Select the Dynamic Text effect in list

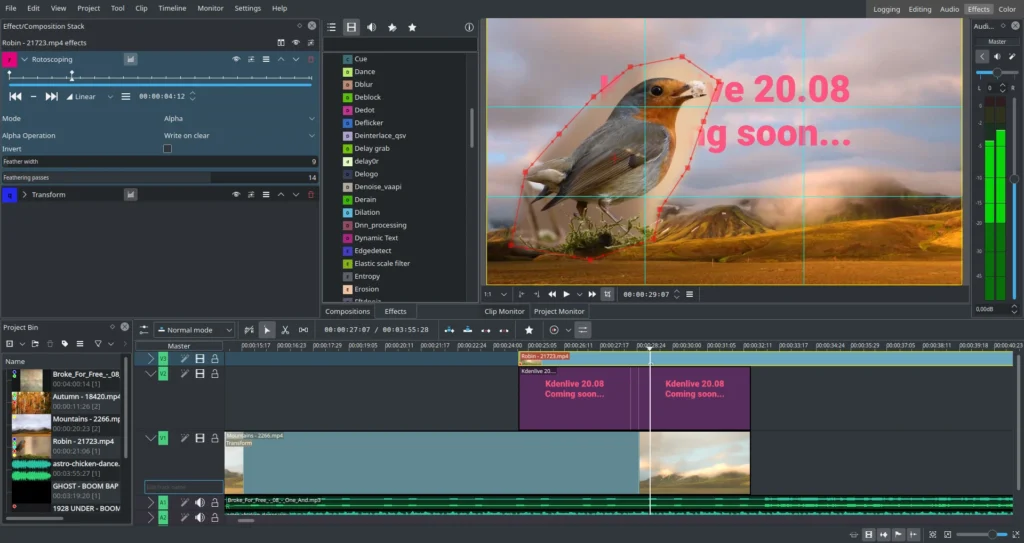click(376, 238)
